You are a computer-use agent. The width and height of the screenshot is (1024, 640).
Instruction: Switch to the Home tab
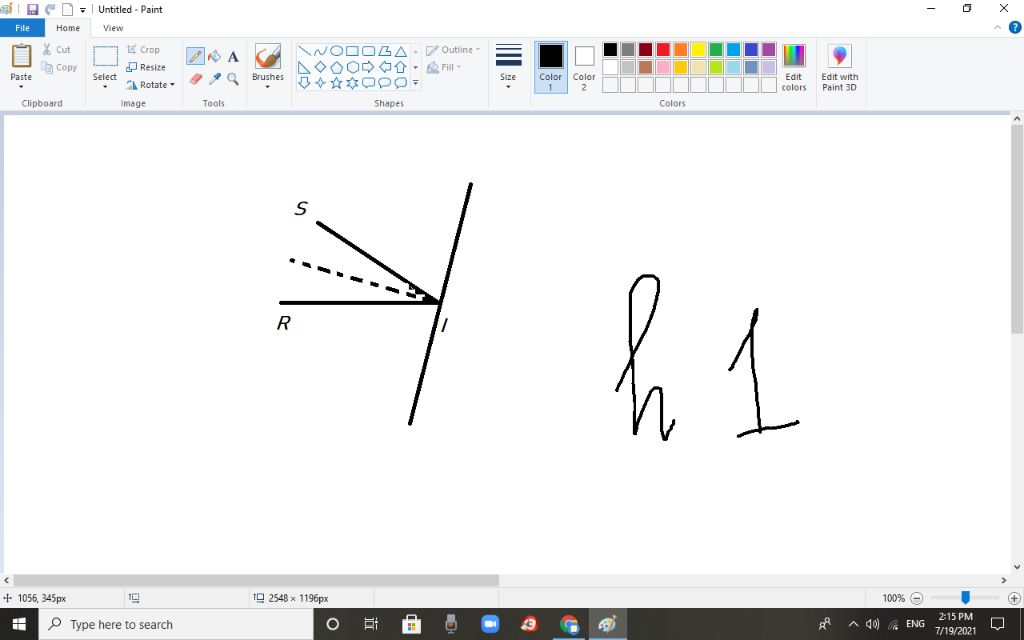pyautogui.click(x=68, y=28)
